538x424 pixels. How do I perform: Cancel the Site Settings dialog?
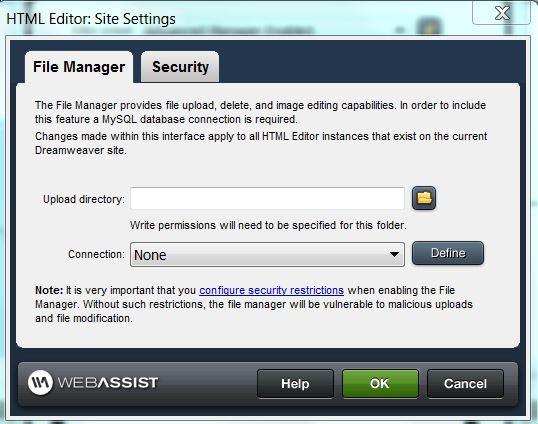click(x=465, y=384)
